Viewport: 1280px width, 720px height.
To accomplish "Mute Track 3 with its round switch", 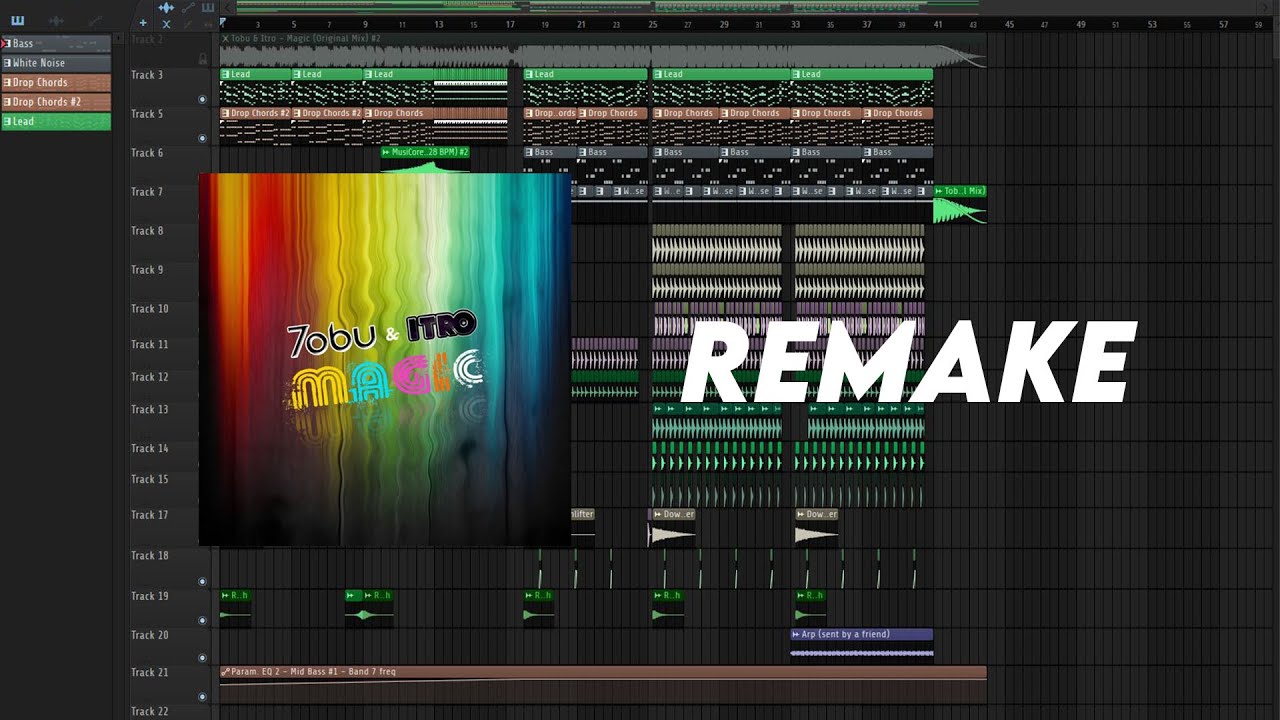I will coord(203,99).
